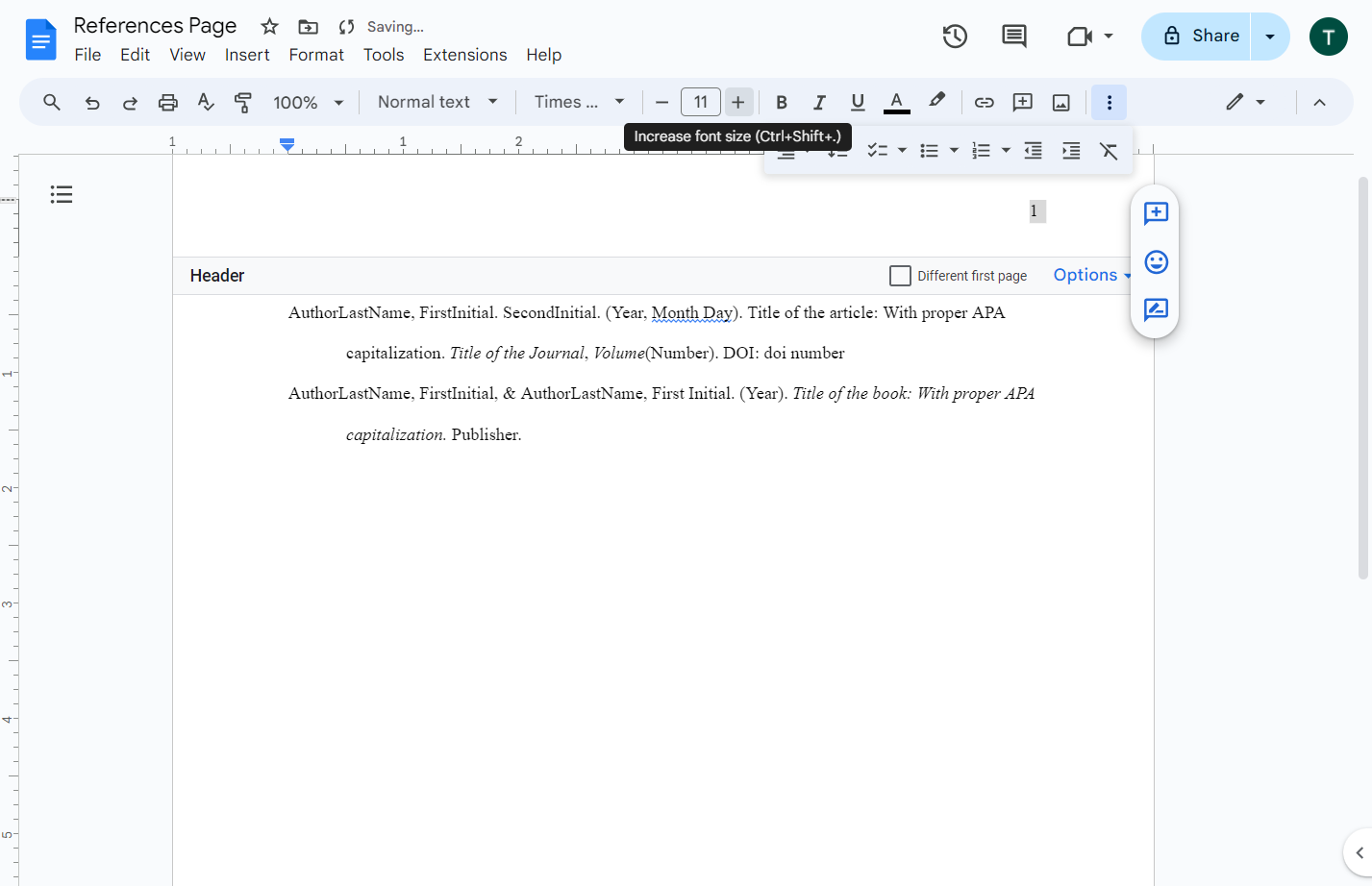Screen dimensions: 1372x886
Task: Toggle the three-dot more toolbar options
Action: pos(1109,102)
